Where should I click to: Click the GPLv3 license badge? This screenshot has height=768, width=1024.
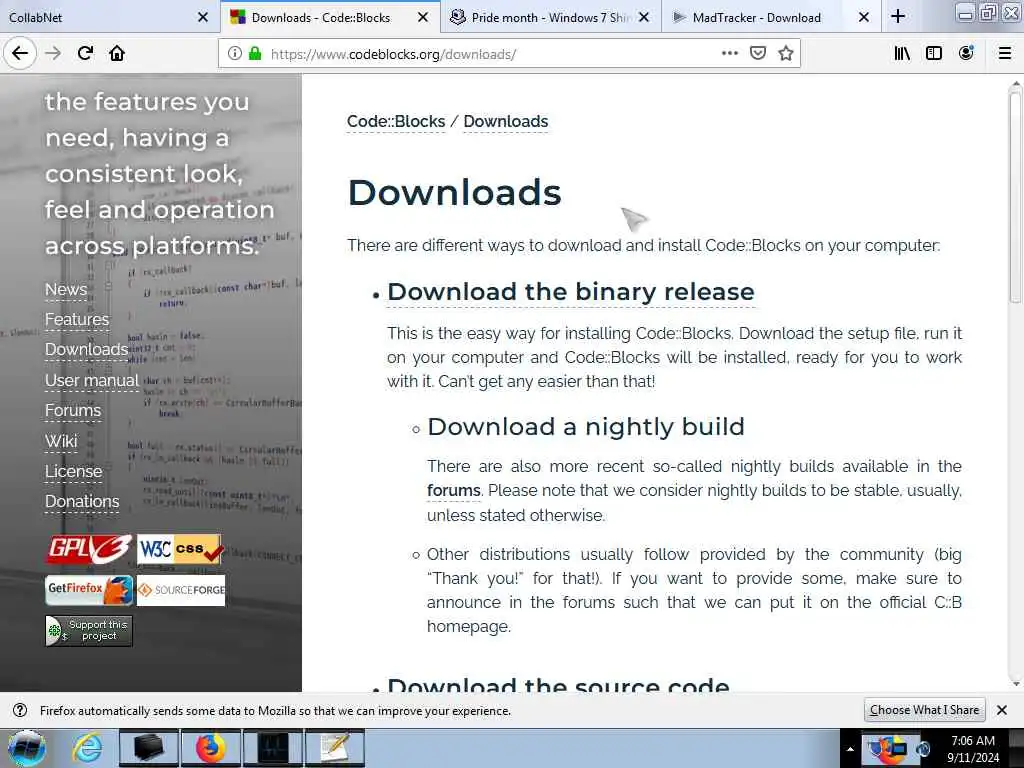click(89, 549)
